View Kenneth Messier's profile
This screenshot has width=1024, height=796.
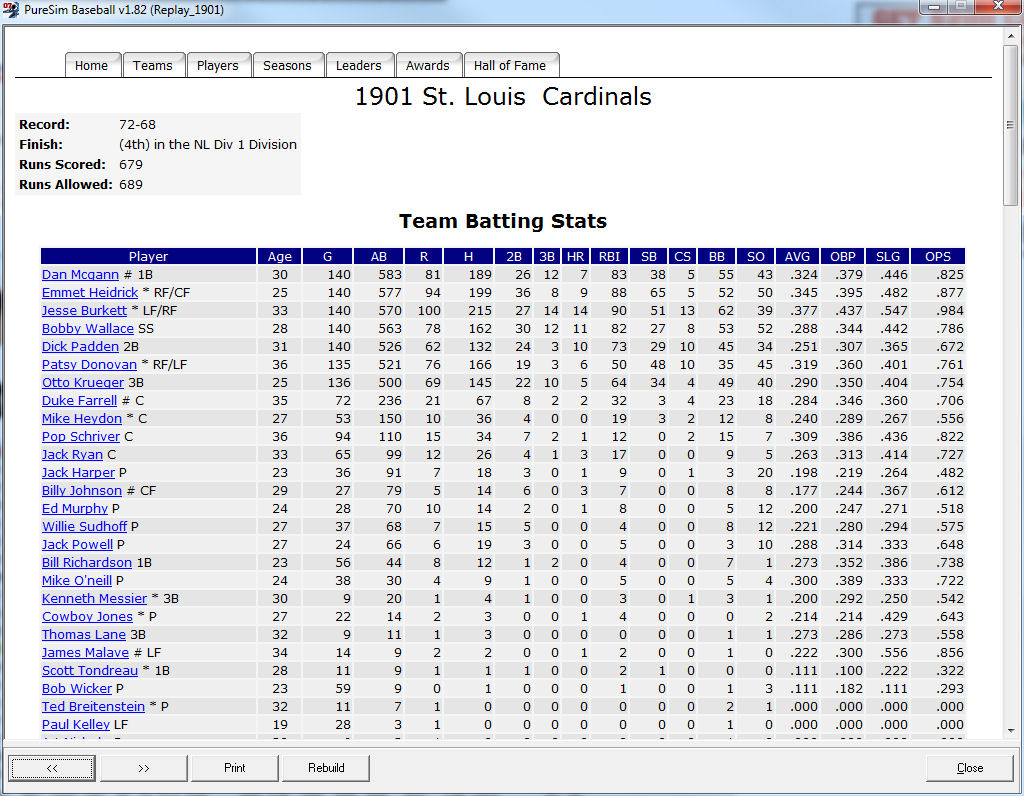[x=95, y=598]
